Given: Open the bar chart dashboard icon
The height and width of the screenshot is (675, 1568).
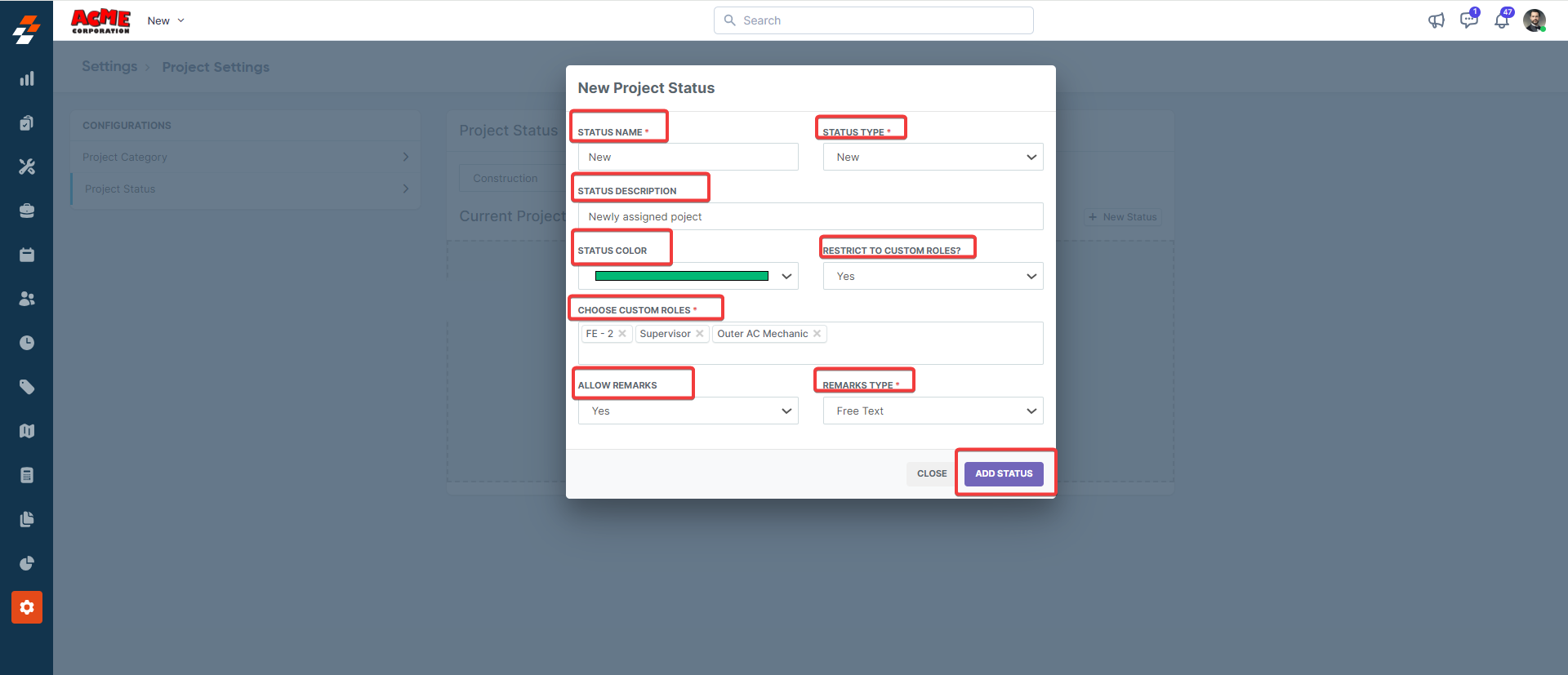Looking at the screenshot, I should pos(27,78).
